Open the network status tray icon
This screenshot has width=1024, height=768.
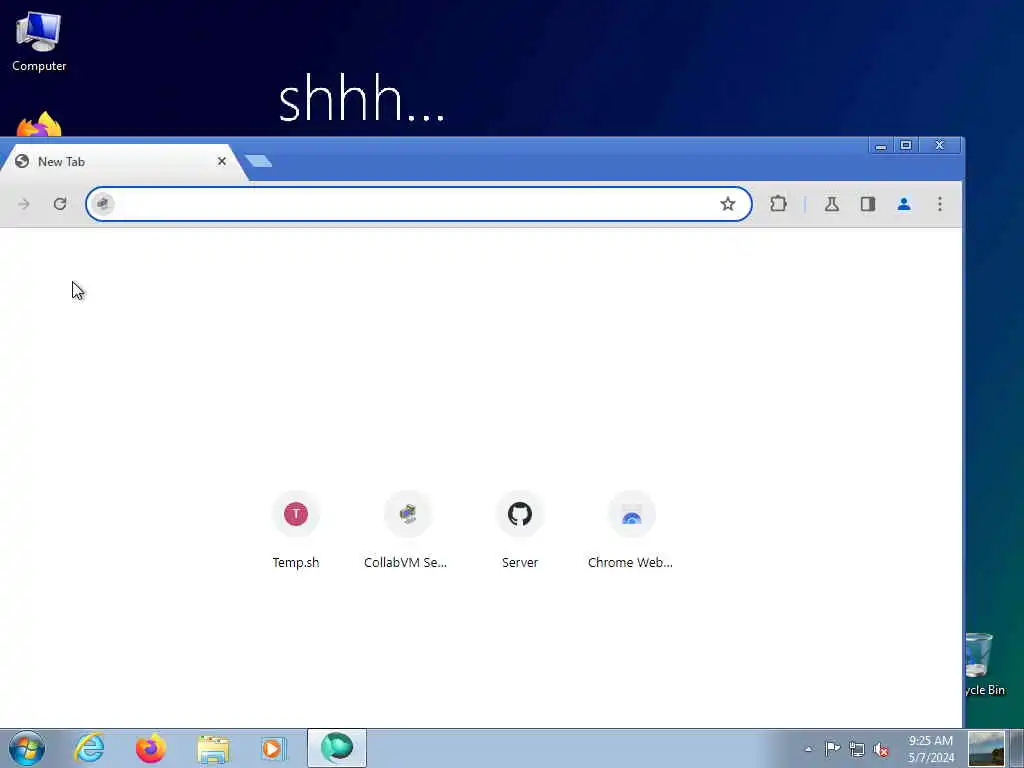point(857,750)
